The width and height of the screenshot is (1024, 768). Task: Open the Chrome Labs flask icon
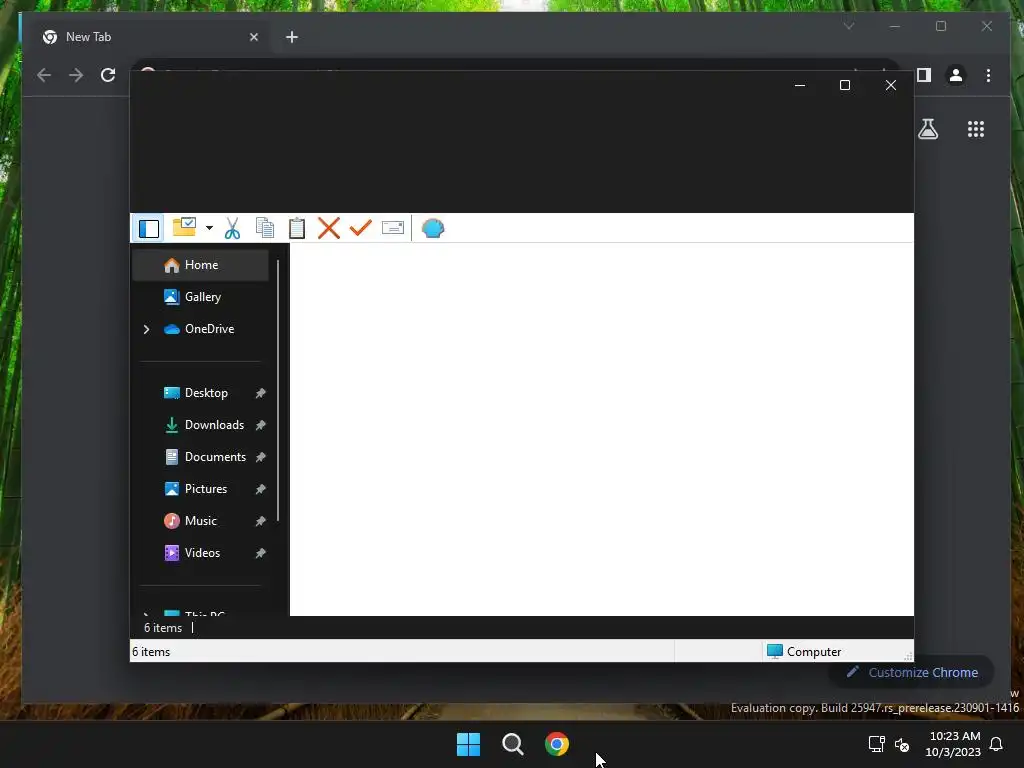pyautogui.click(x=928, y=129)
